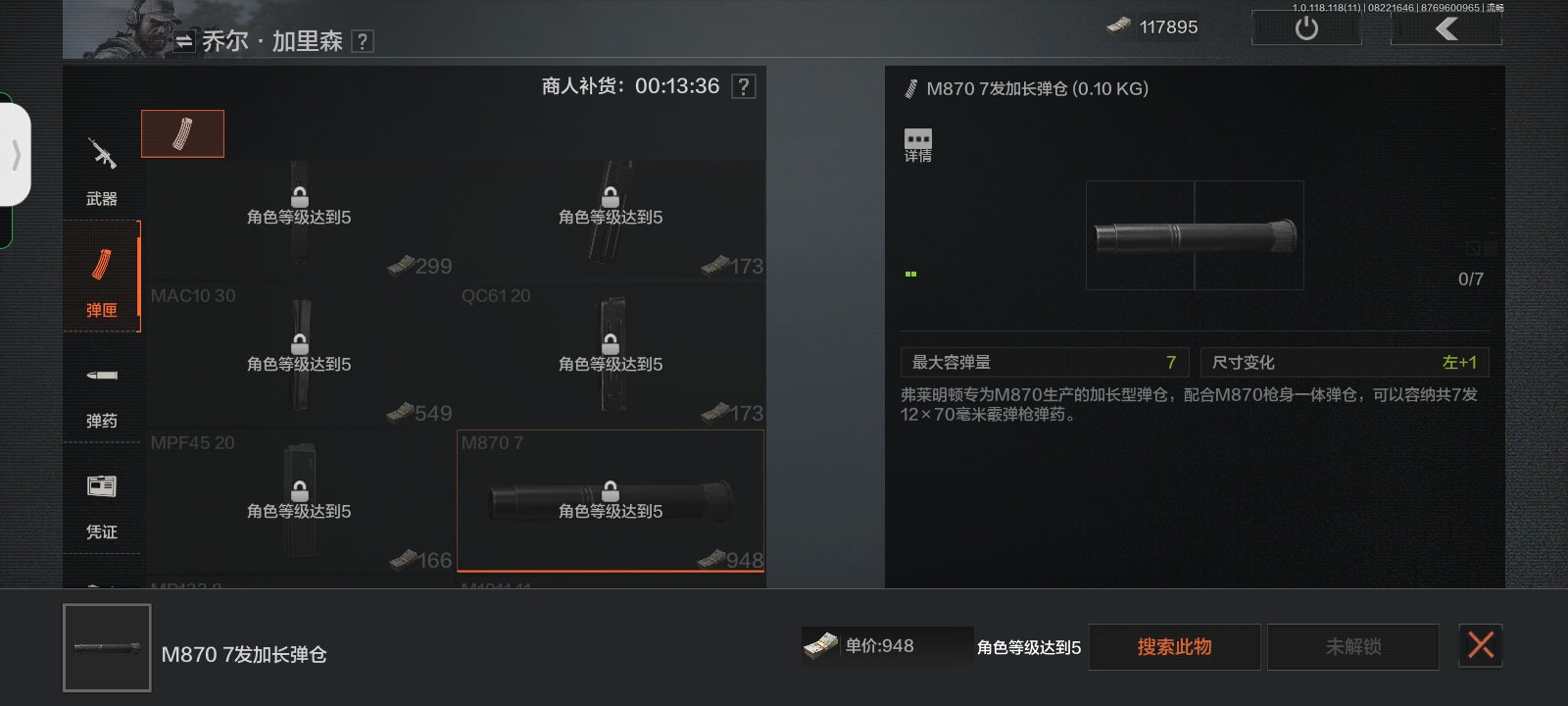Open help next to merchant name

tap(363, 41)
